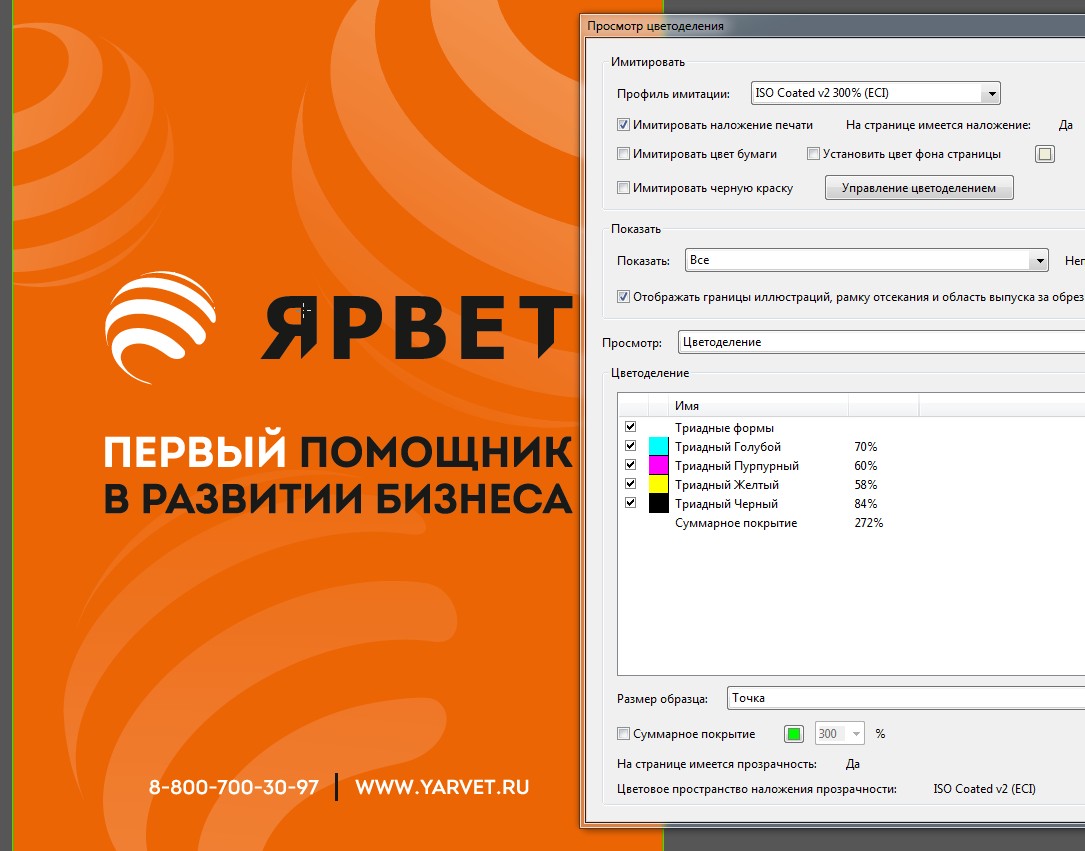
Task: Toggle Триадный Голубой separation checkbox
Action: [x=630, y=446]
